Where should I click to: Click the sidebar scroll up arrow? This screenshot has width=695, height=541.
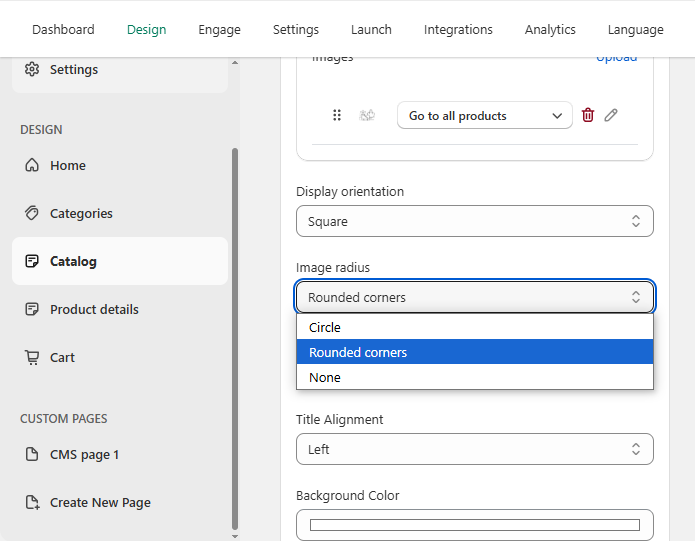tap(235, 62)
